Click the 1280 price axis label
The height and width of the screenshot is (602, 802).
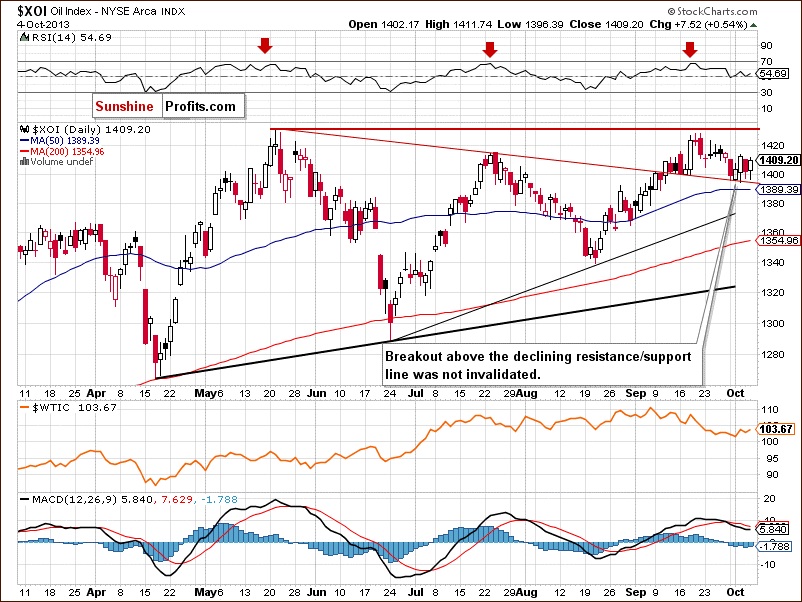click(772, 354)
